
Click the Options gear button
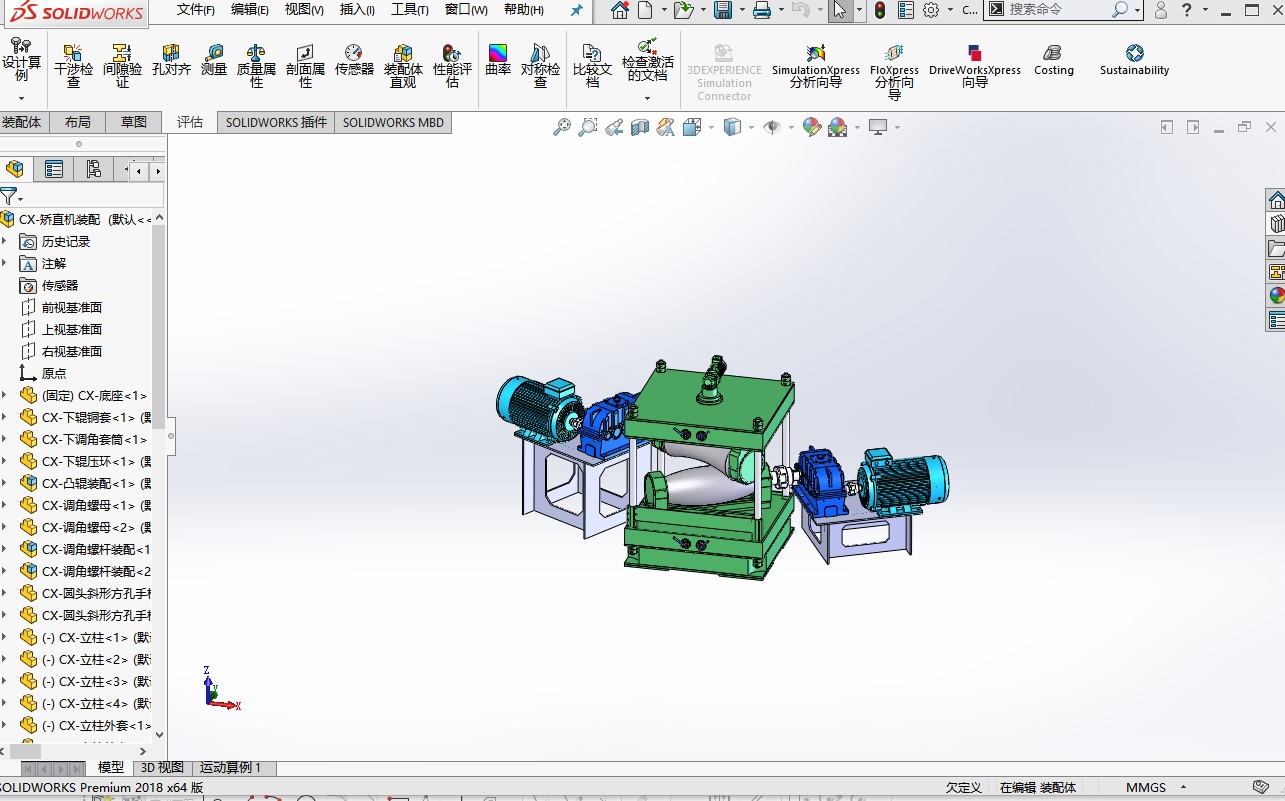931,10
